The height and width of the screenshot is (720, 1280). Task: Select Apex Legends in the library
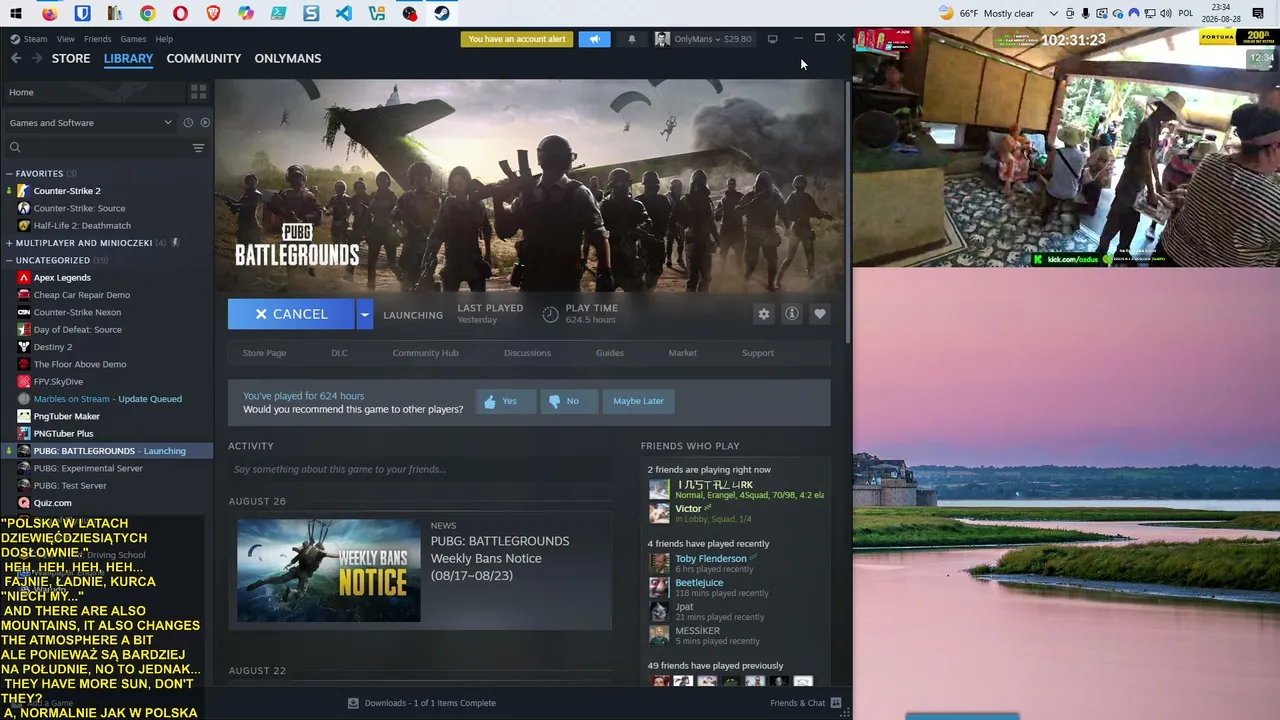pos(62,278)
